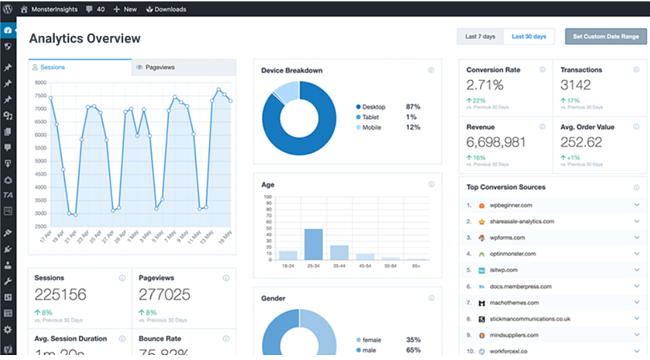Click the Revenue value 6,698,981
This screenshot has height=360, width=650.
[496, 142]
